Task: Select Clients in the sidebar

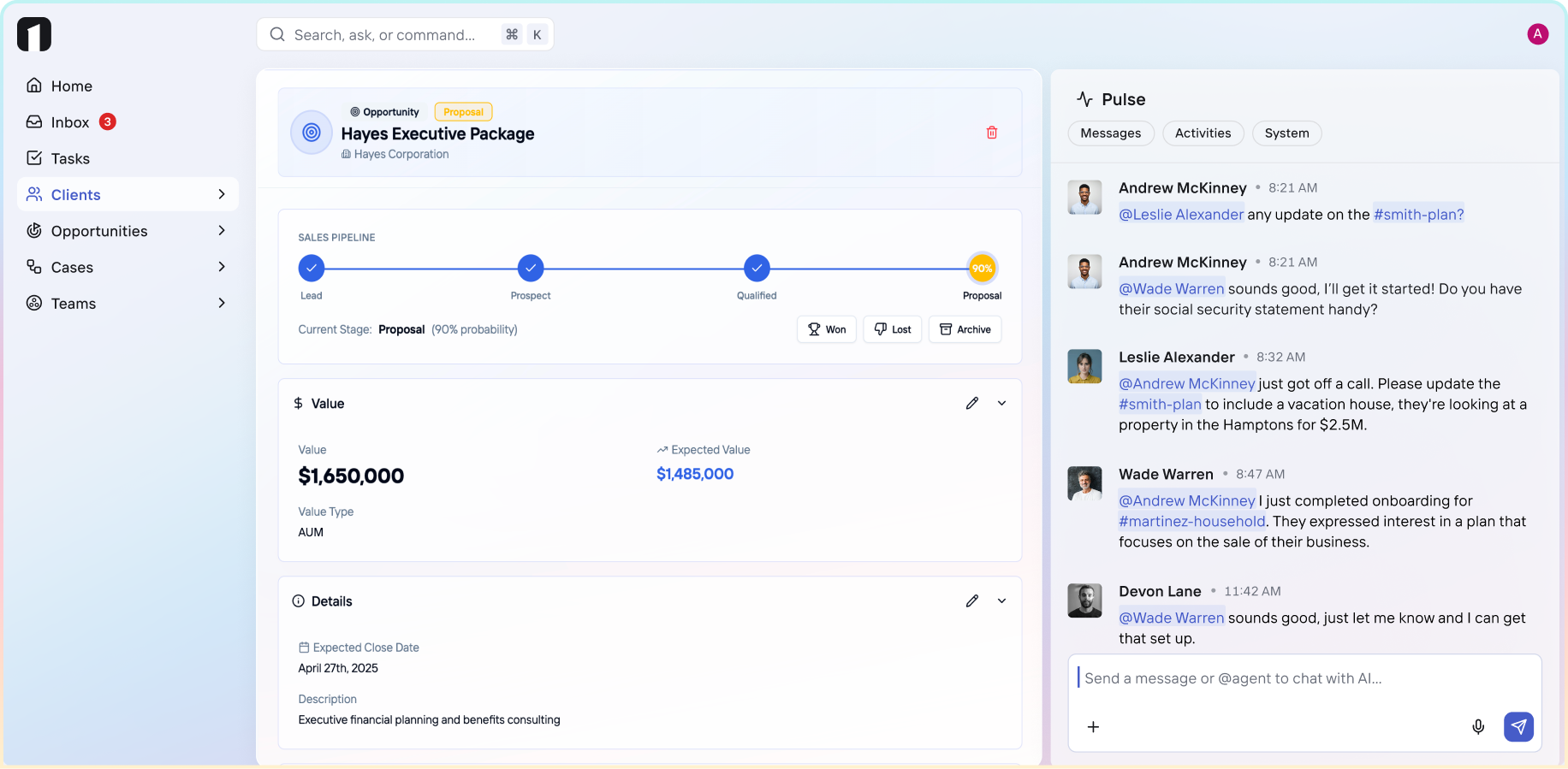Action: tap(128, 194)
